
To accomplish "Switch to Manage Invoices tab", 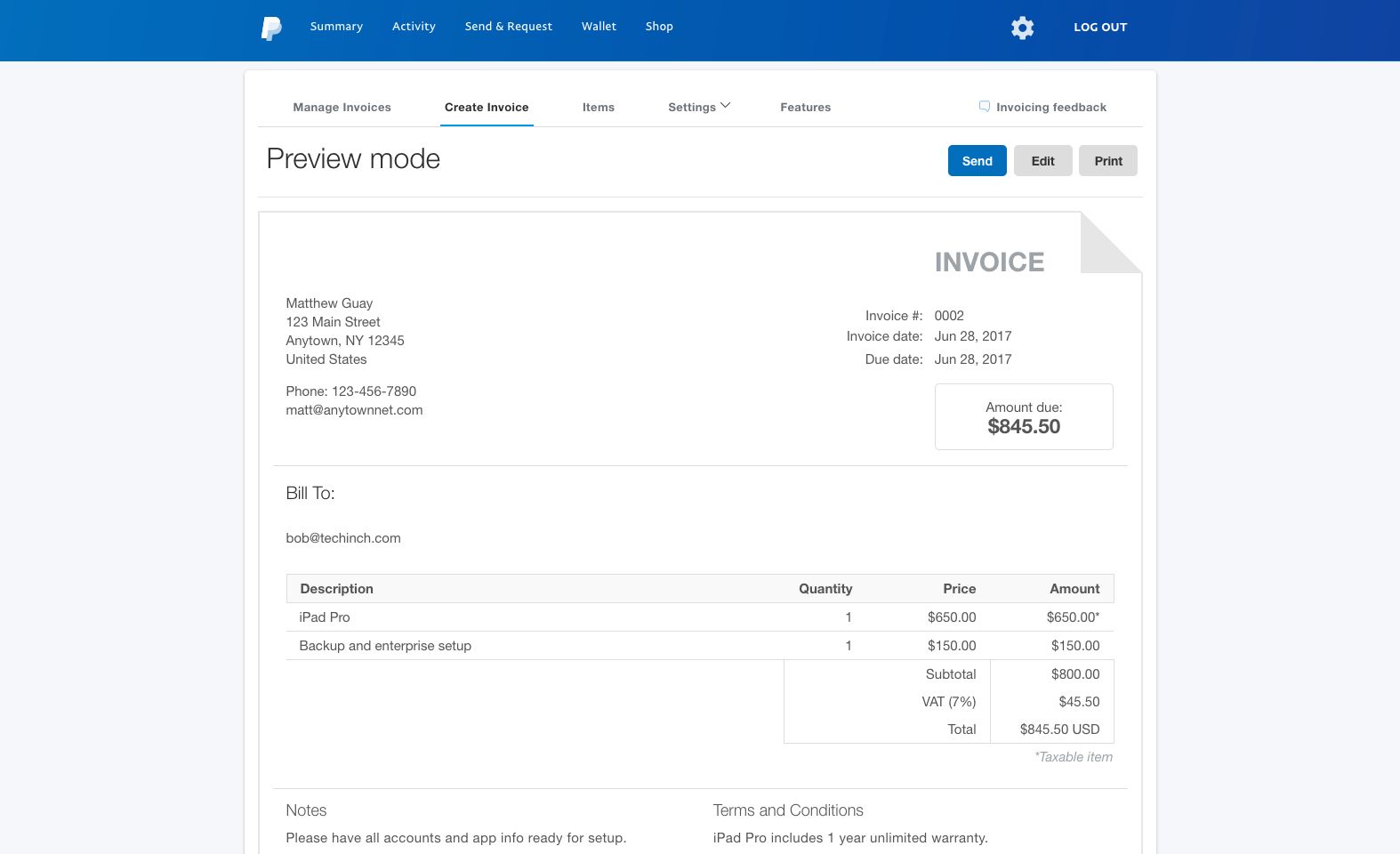I will (342, 108).
